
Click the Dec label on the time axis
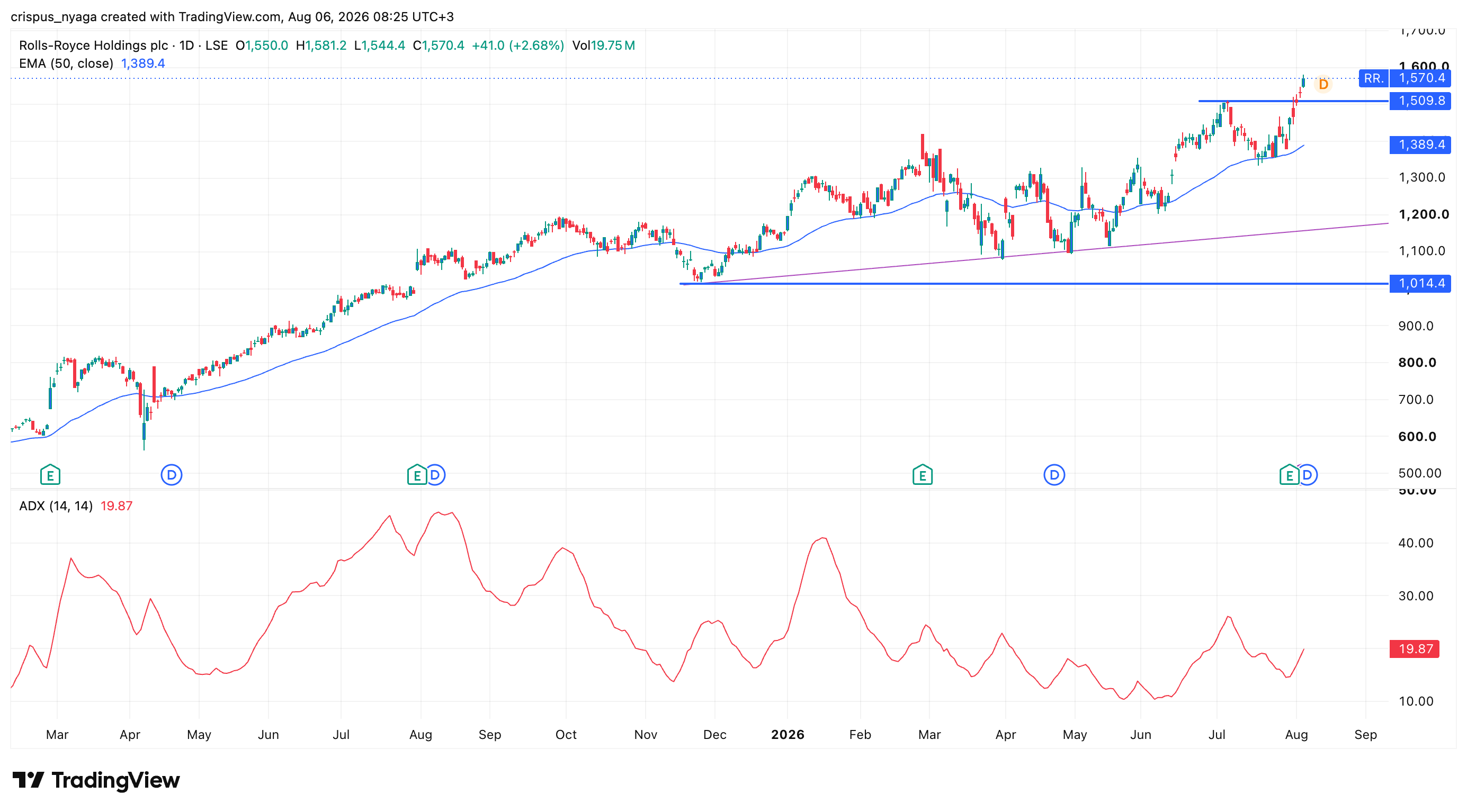pos(715,735)
